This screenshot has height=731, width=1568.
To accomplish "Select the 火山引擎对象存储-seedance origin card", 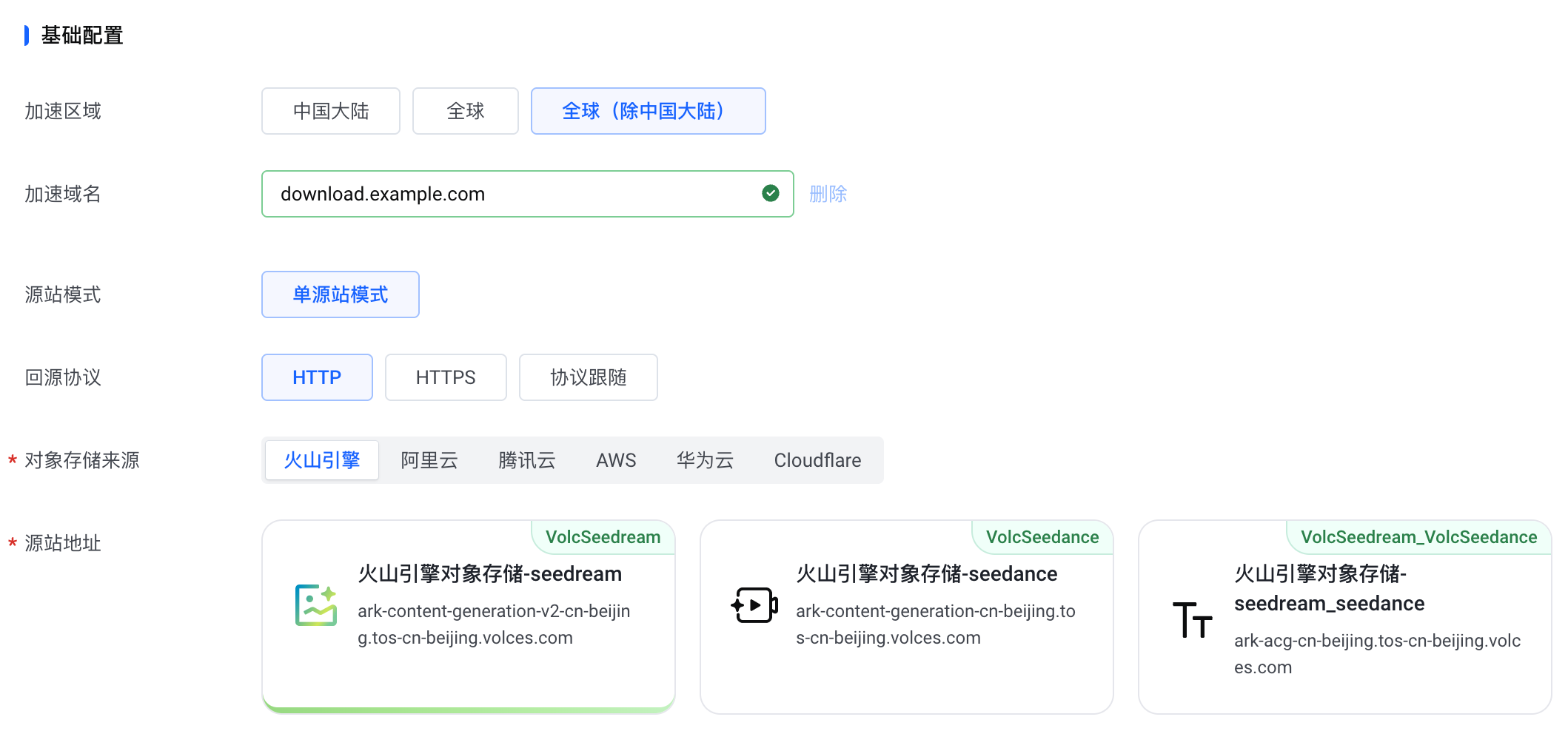I will [907, 617].
